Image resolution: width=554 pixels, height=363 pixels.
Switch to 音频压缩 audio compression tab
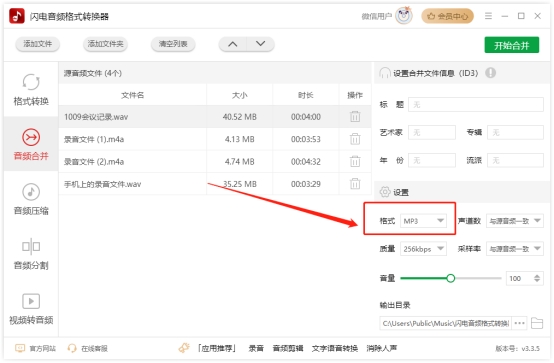[31, 199]
